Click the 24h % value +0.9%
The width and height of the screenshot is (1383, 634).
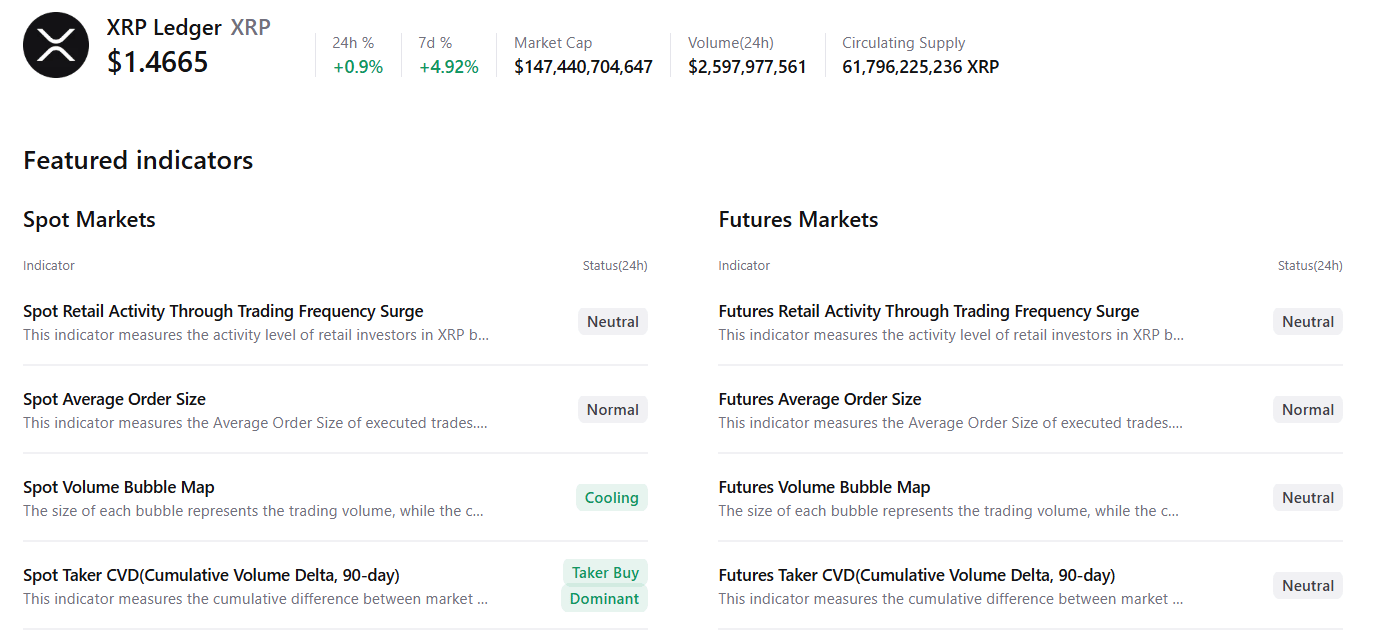click(x=358, y=67)
